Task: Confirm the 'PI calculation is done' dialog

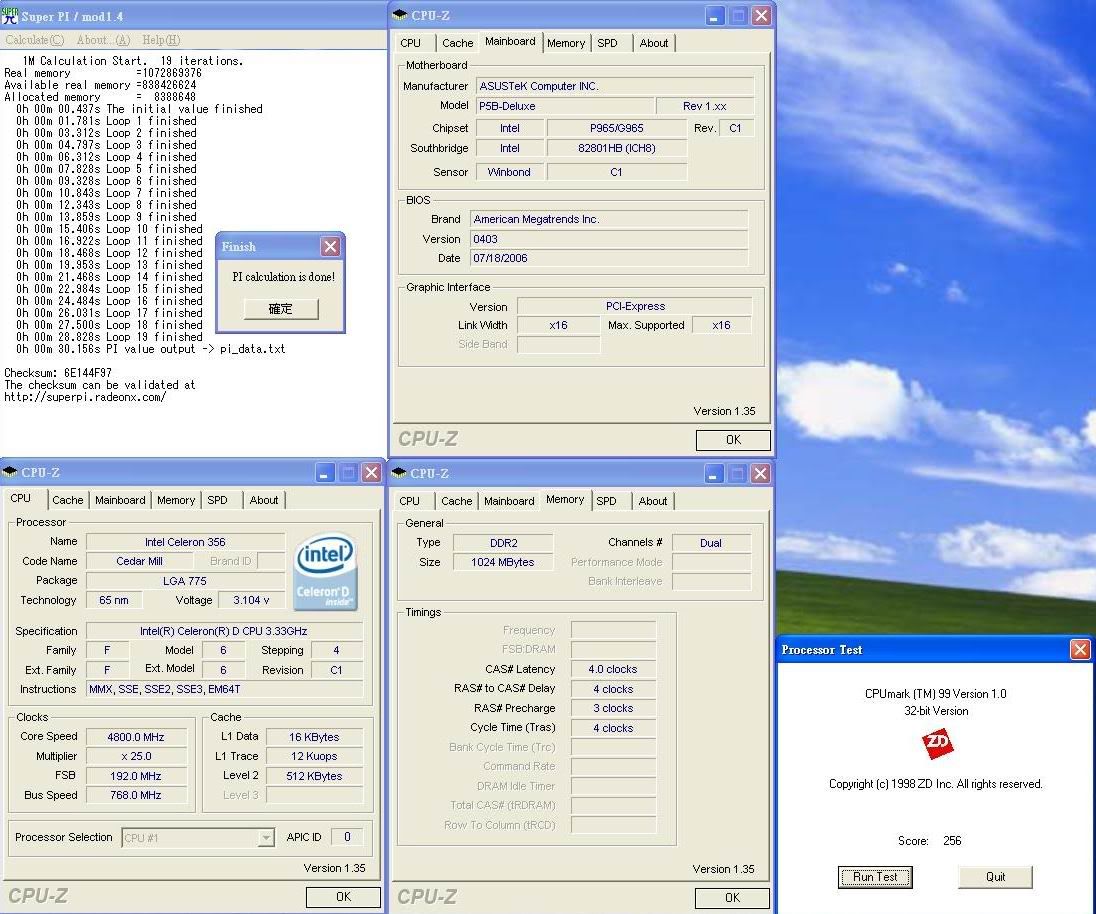Action: pos(281,309)
